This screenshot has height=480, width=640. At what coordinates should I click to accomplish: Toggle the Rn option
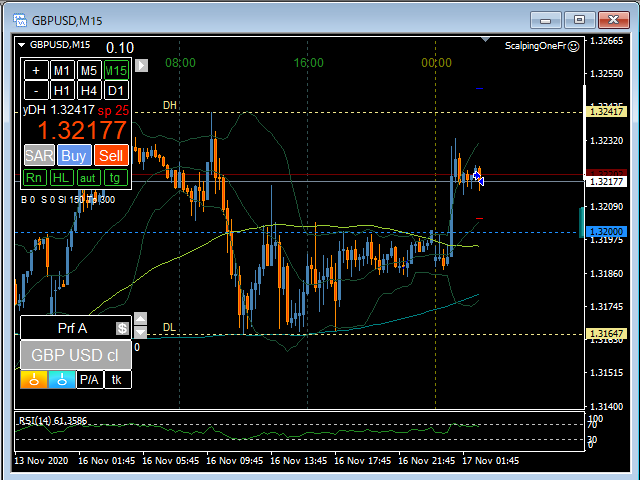34,178
